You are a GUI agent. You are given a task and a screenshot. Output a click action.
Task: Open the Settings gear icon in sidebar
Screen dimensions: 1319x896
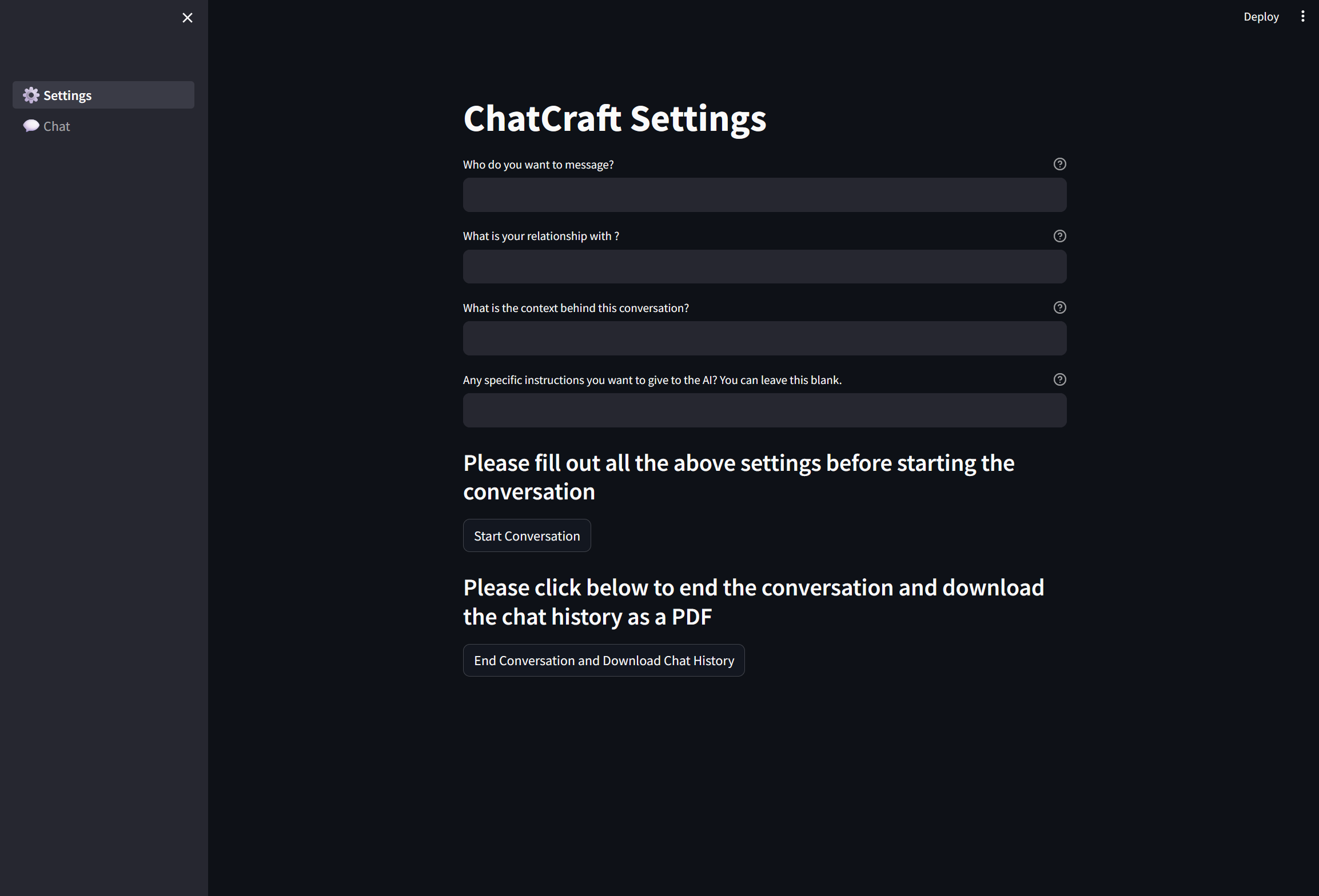tap(31, 95)
